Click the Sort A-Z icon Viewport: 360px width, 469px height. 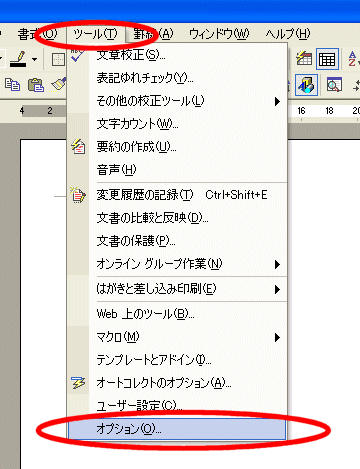[353, 59]
